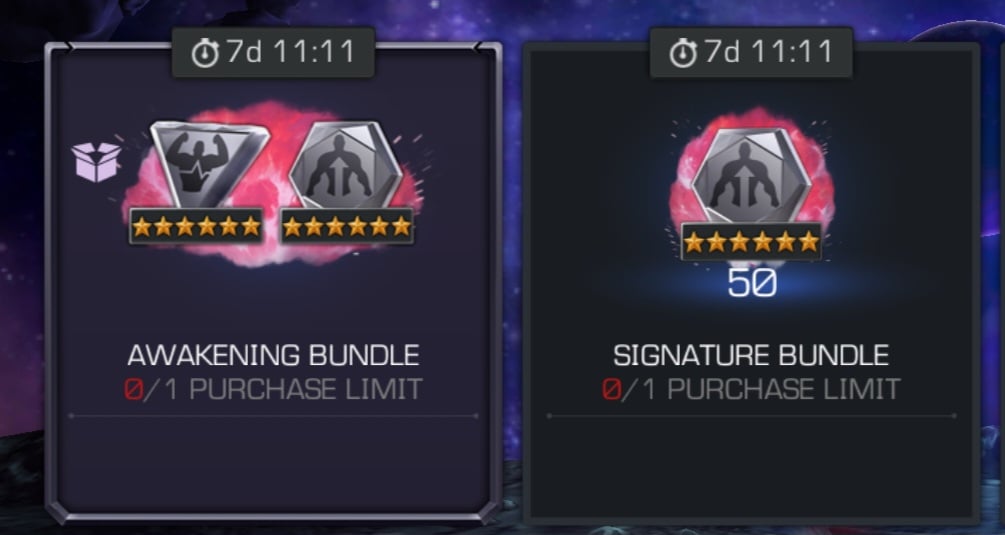Tap the Signature Bundle purchase limit text
The image size is (1005, 535).
[x=751, y=390]
